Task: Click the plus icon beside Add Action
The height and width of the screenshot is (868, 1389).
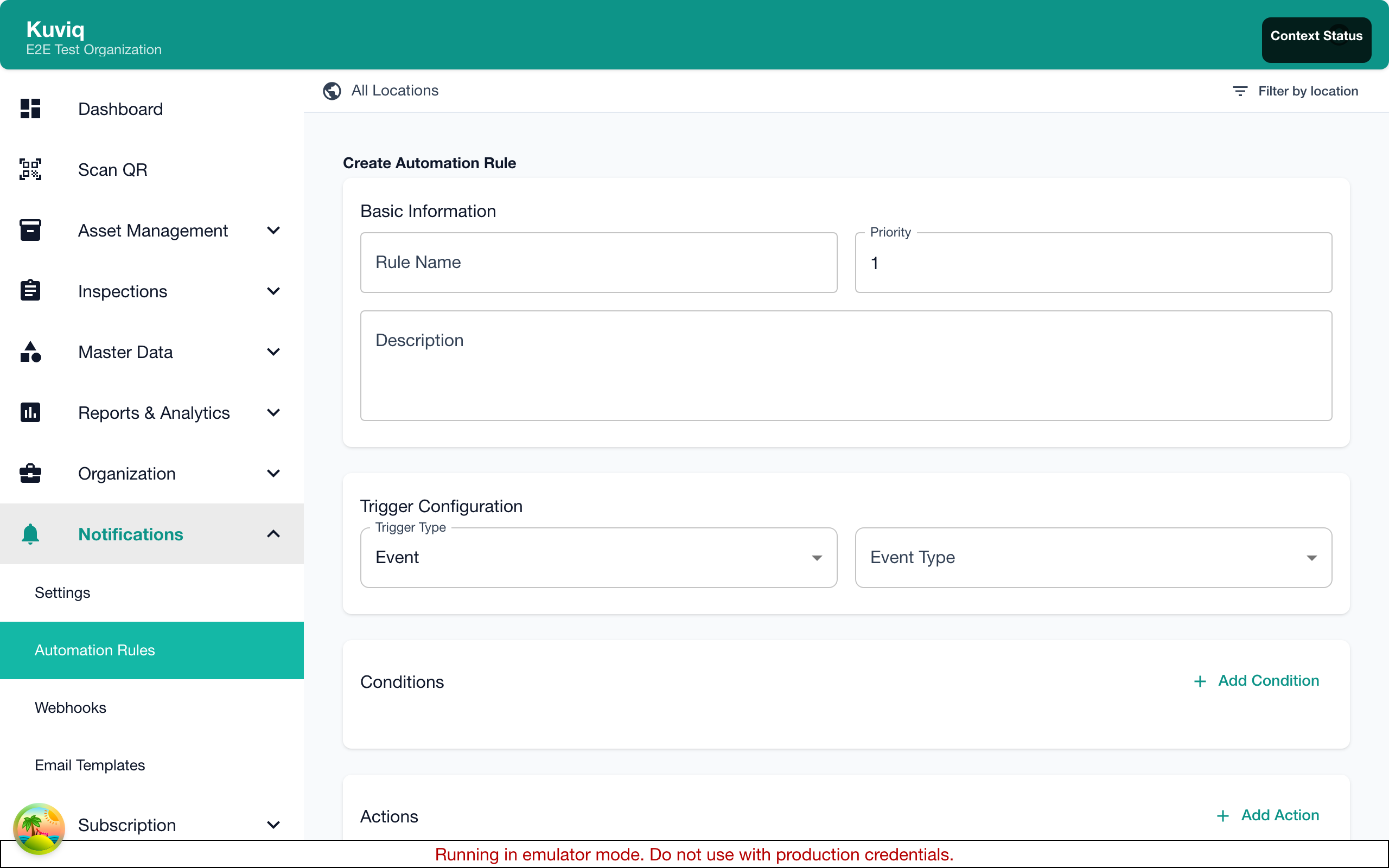Action: coord(1222,816)
